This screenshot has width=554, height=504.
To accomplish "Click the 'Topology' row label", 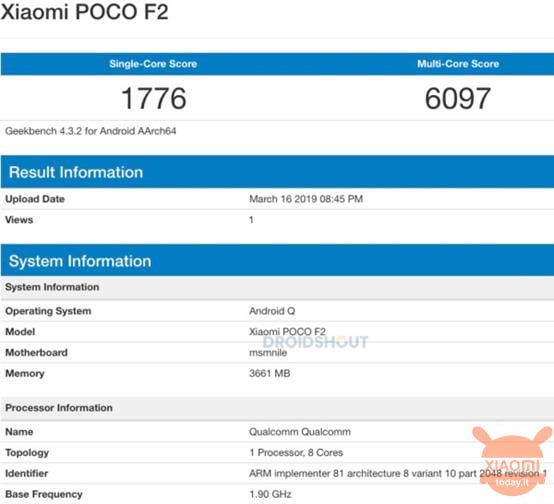I will coord(27,453).
